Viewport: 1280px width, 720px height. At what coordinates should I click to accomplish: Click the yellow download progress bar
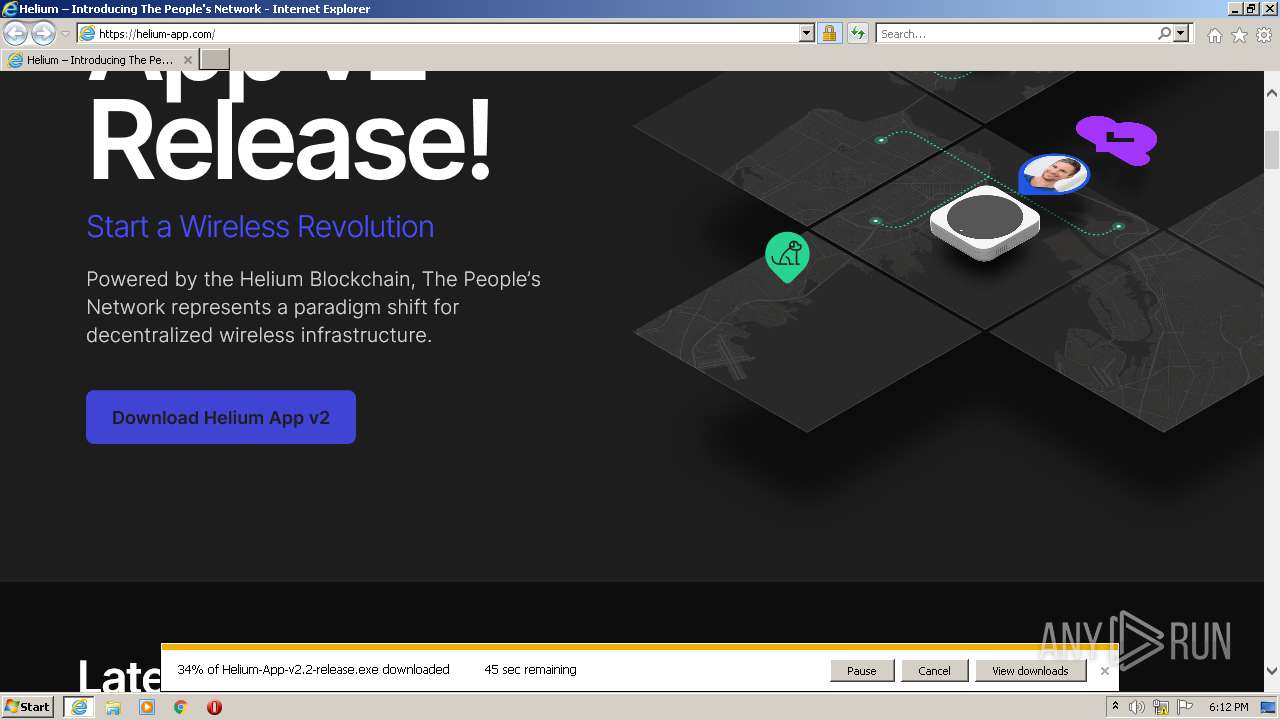[640, 648]
